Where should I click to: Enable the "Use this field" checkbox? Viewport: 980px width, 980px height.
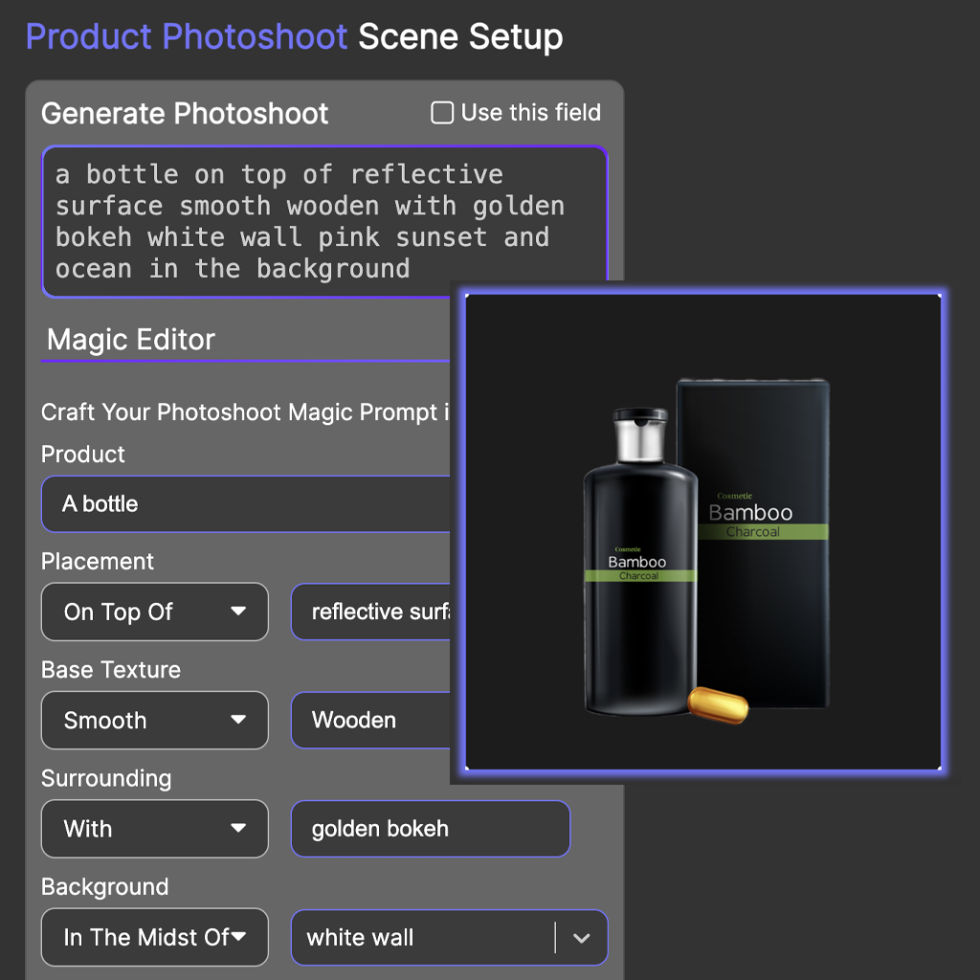(x=441, y=113)
